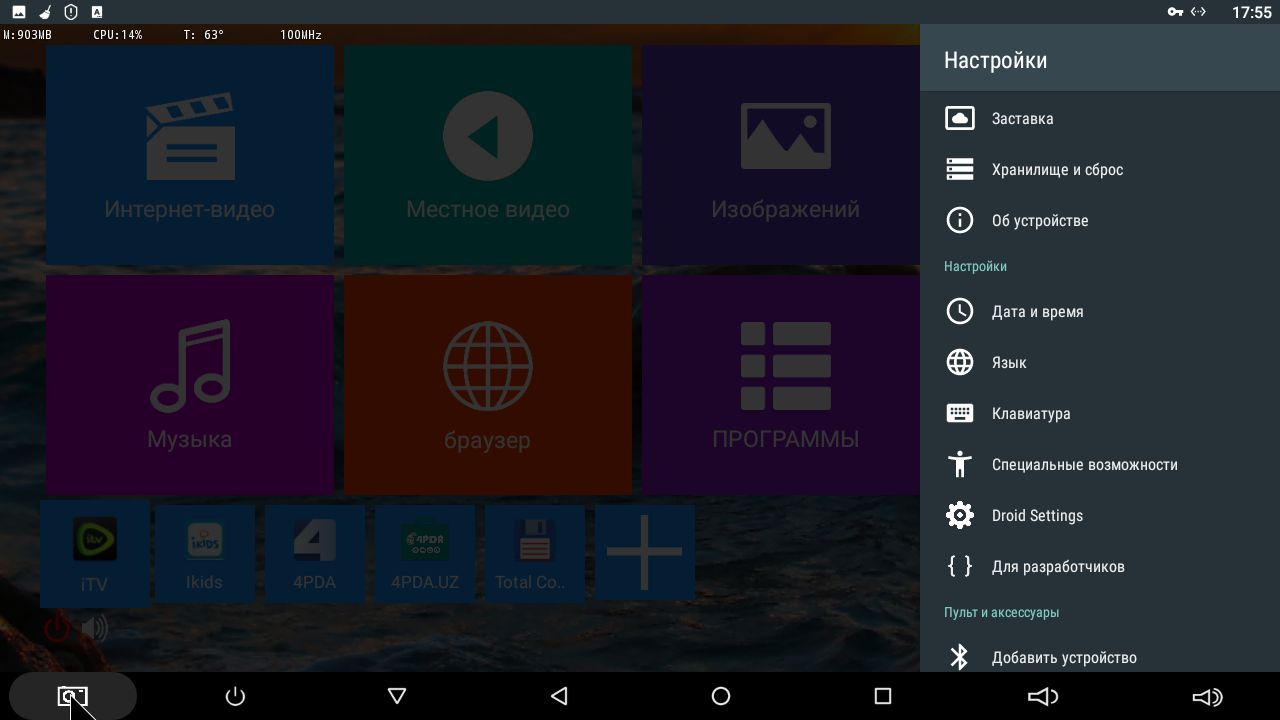Image resolution: width=1280 pixels, height=720 pixels.
Task: Click the cloud screensaver icon
Action: pos(960,118)
